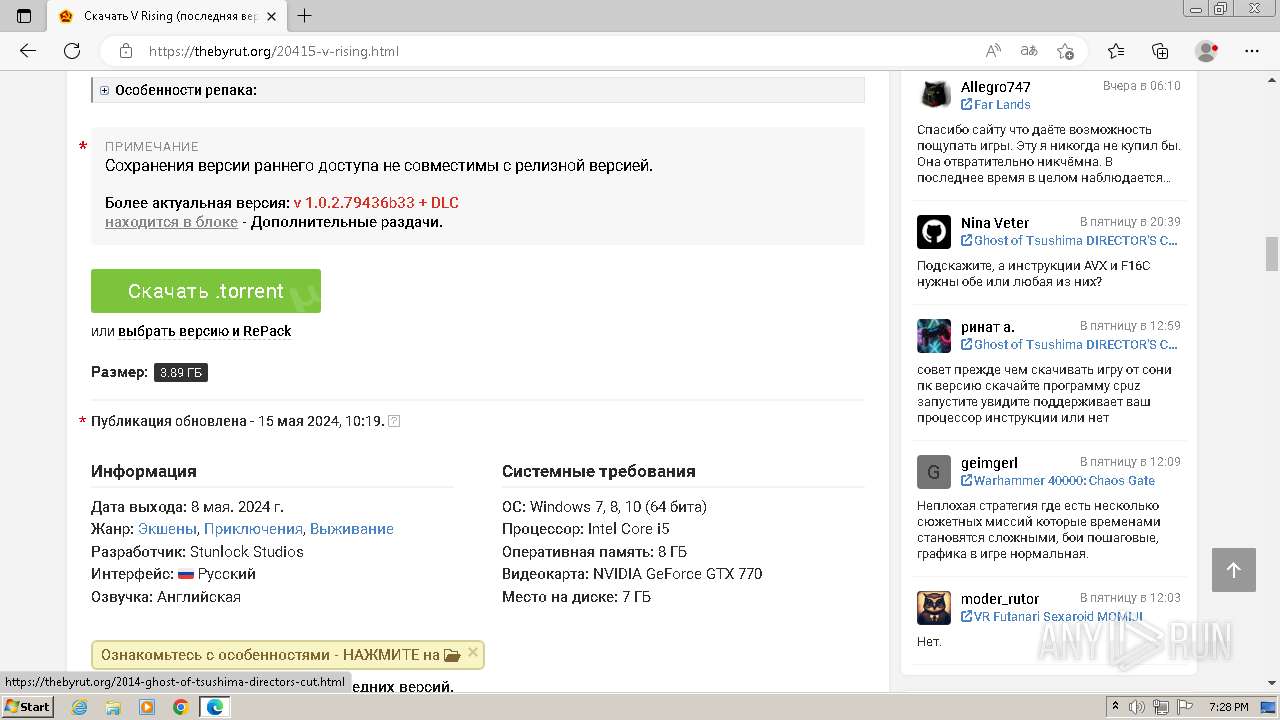
Task: Click the moder_rutor username
Action: 1000,599
